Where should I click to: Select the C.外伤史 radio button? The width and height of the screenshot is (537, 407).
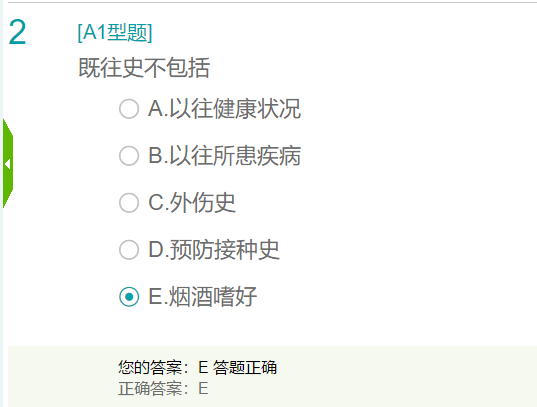(x=129, y=203)
